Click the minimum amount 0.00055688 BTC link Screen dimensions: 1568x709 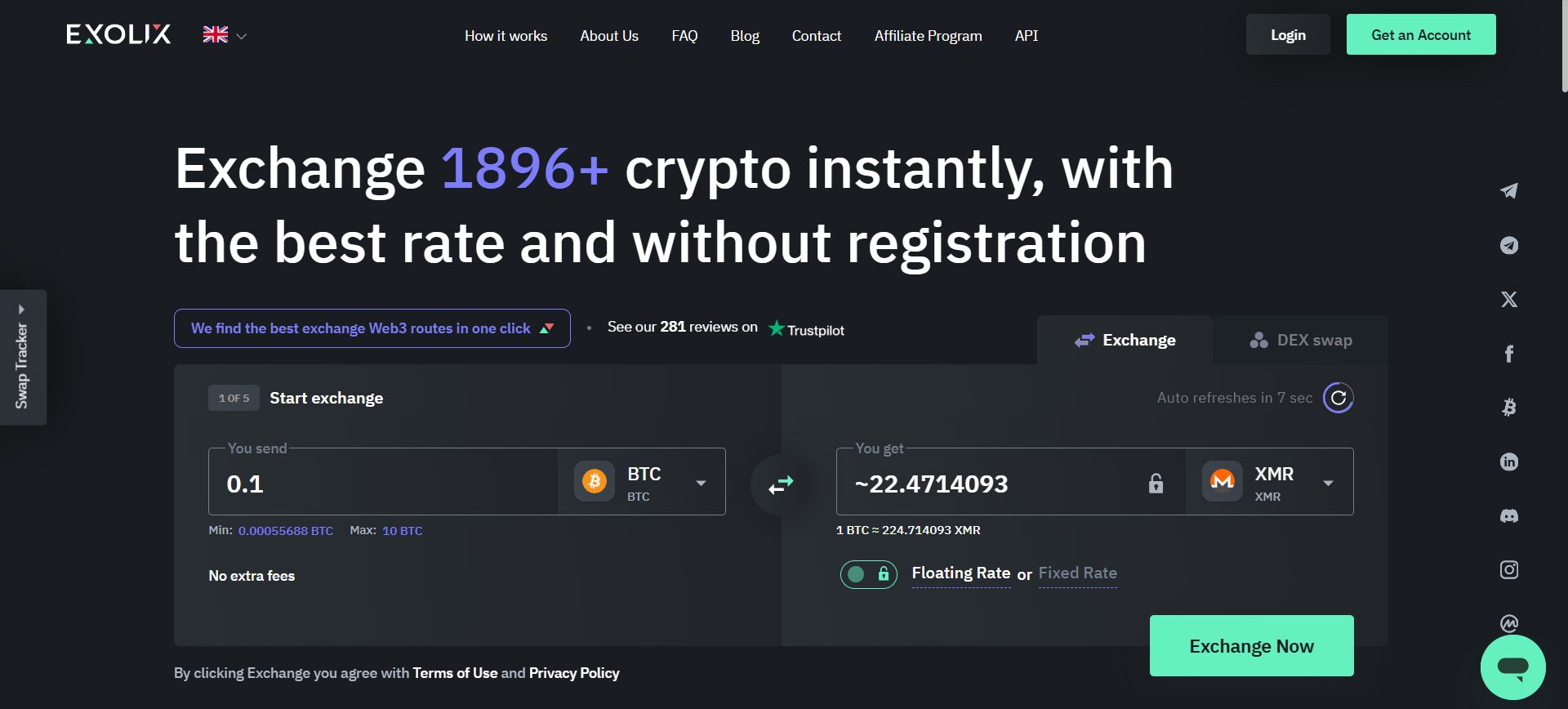click(284, 530)
